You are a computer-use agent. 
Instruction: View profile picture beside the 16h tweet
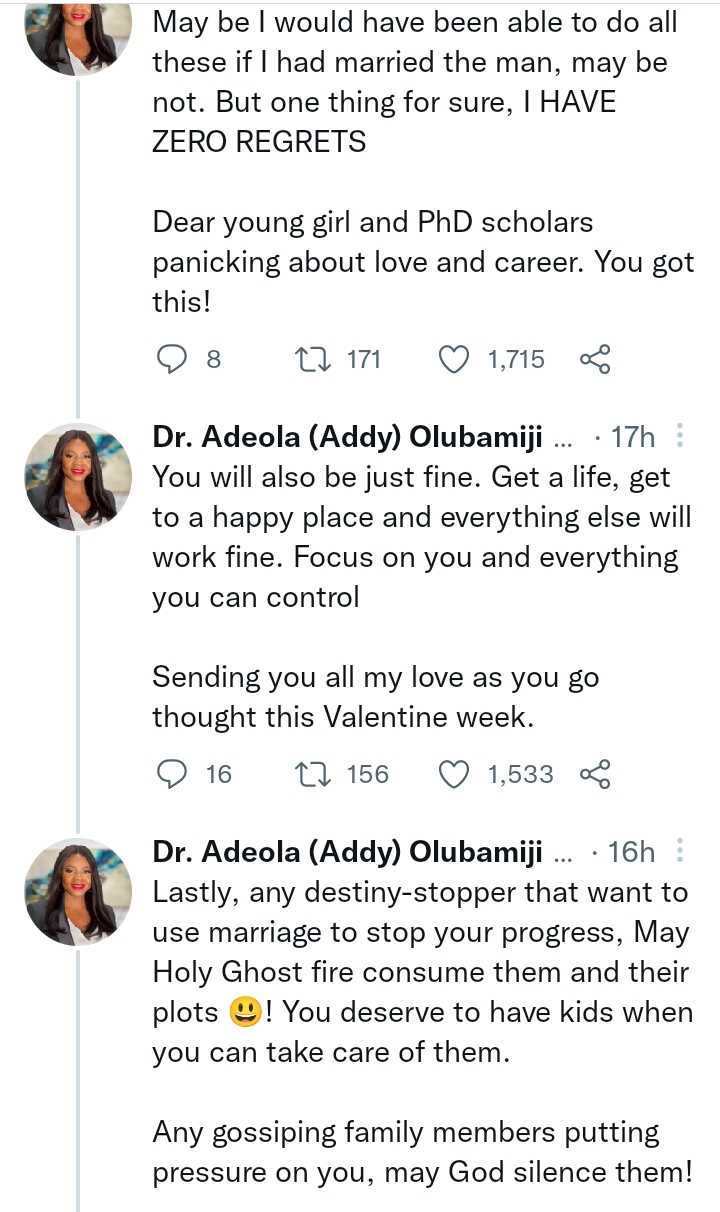click(x=78, y=893)
